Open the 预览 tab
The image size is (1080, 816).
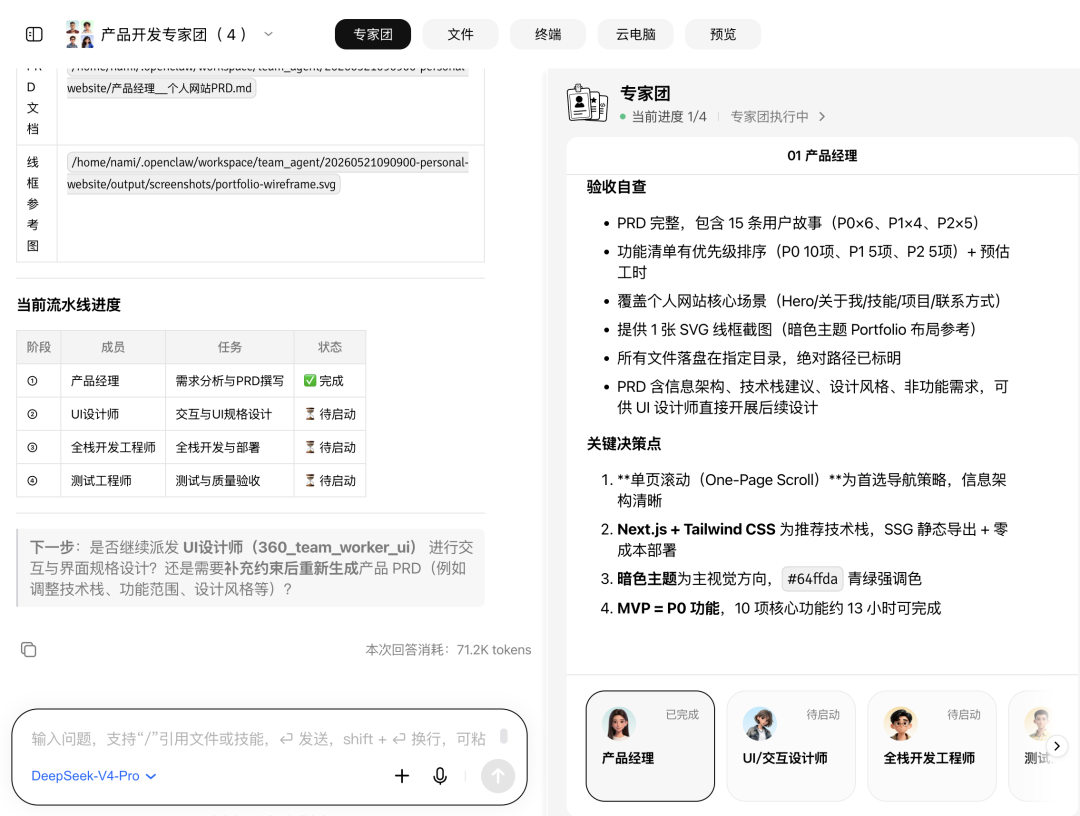click(723, 34)
